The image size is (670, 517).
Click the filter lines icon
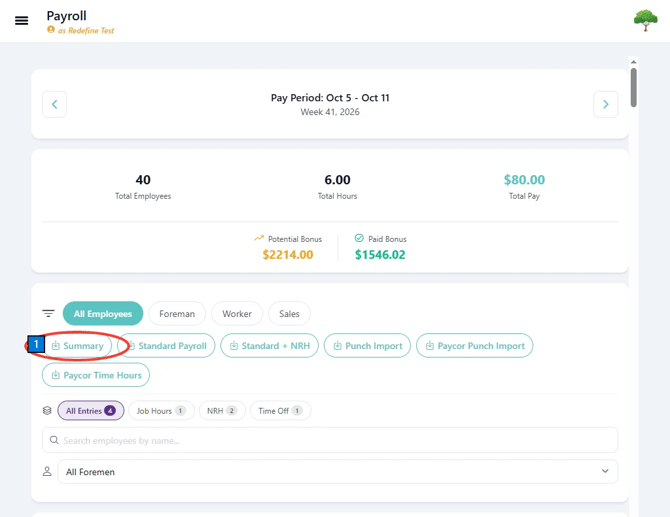(48, 314)
